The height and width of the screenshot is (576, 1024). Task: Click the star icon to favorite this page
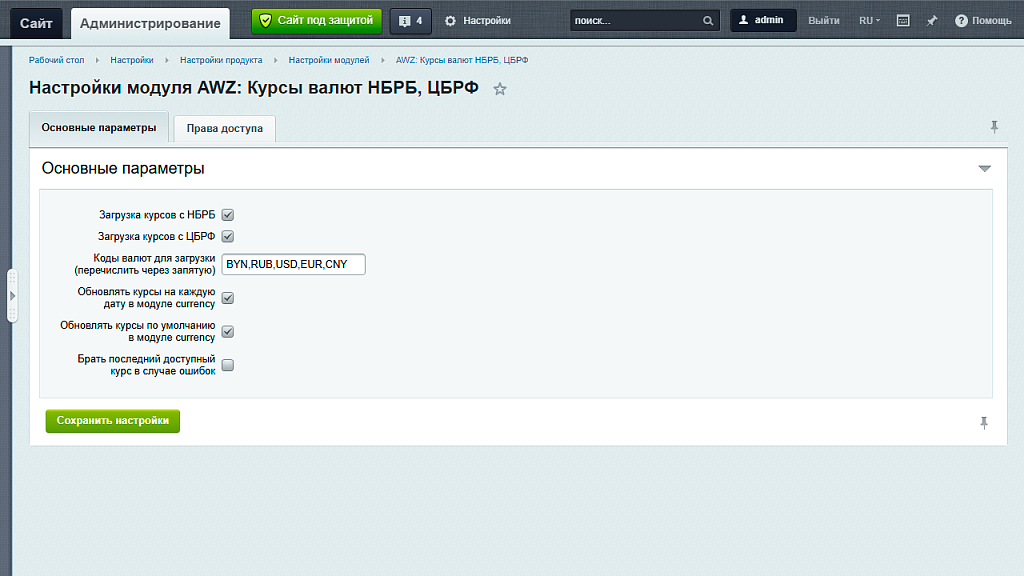pos(500,89)
